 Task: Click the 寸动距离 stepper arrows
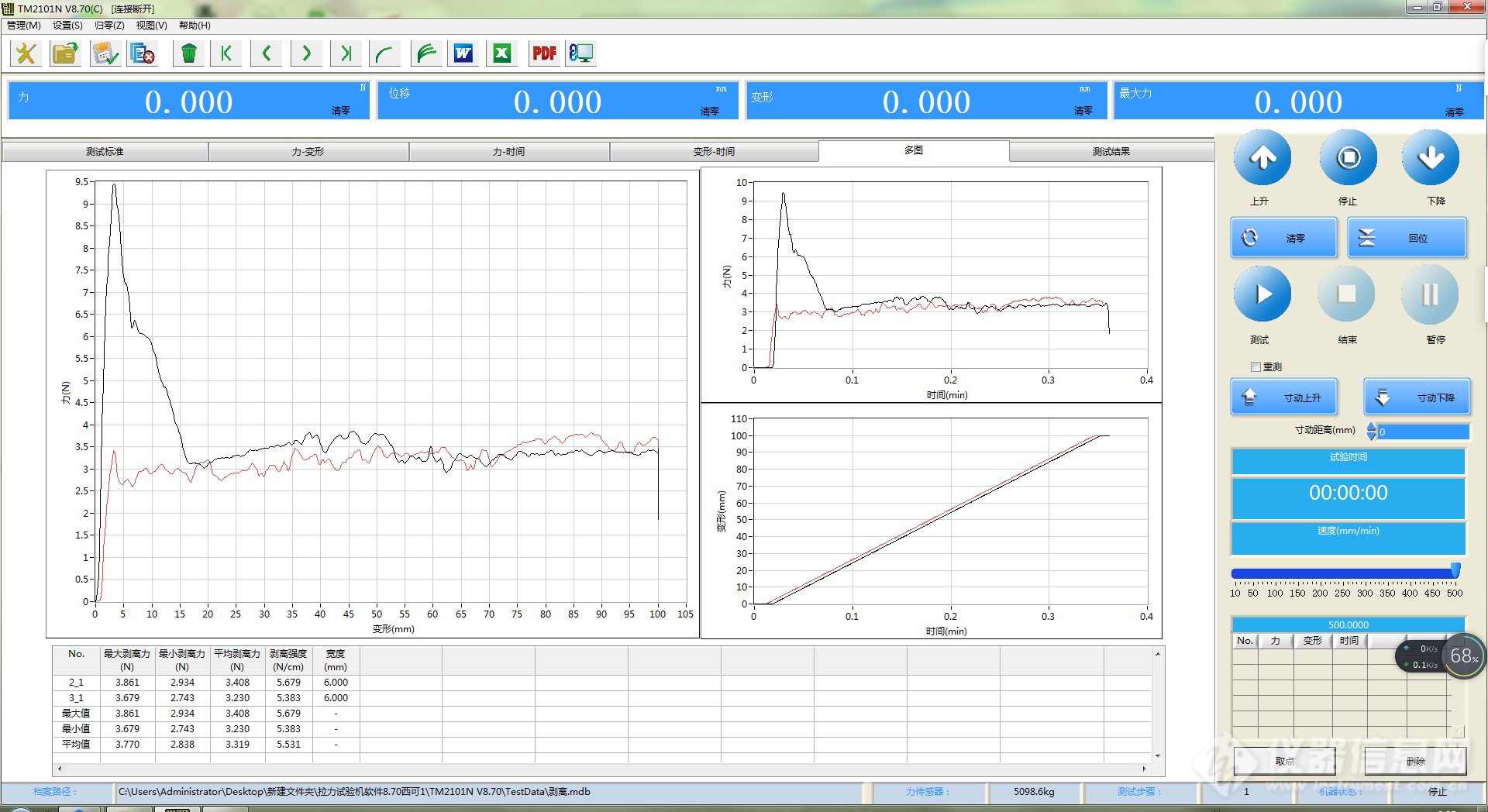[1371, 432]
